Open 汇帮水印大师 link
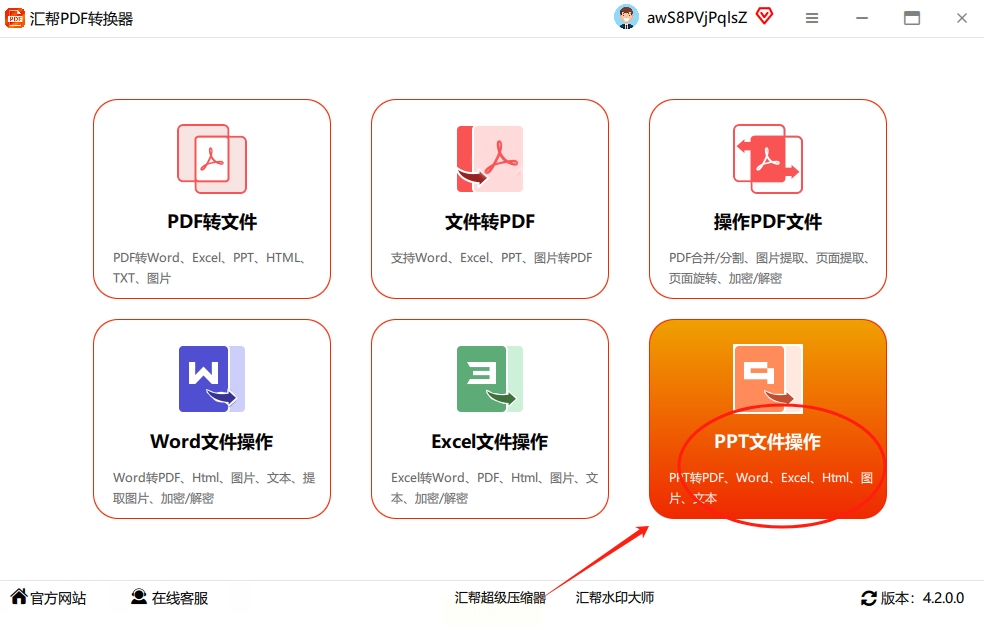 click(x=615, y=598)
